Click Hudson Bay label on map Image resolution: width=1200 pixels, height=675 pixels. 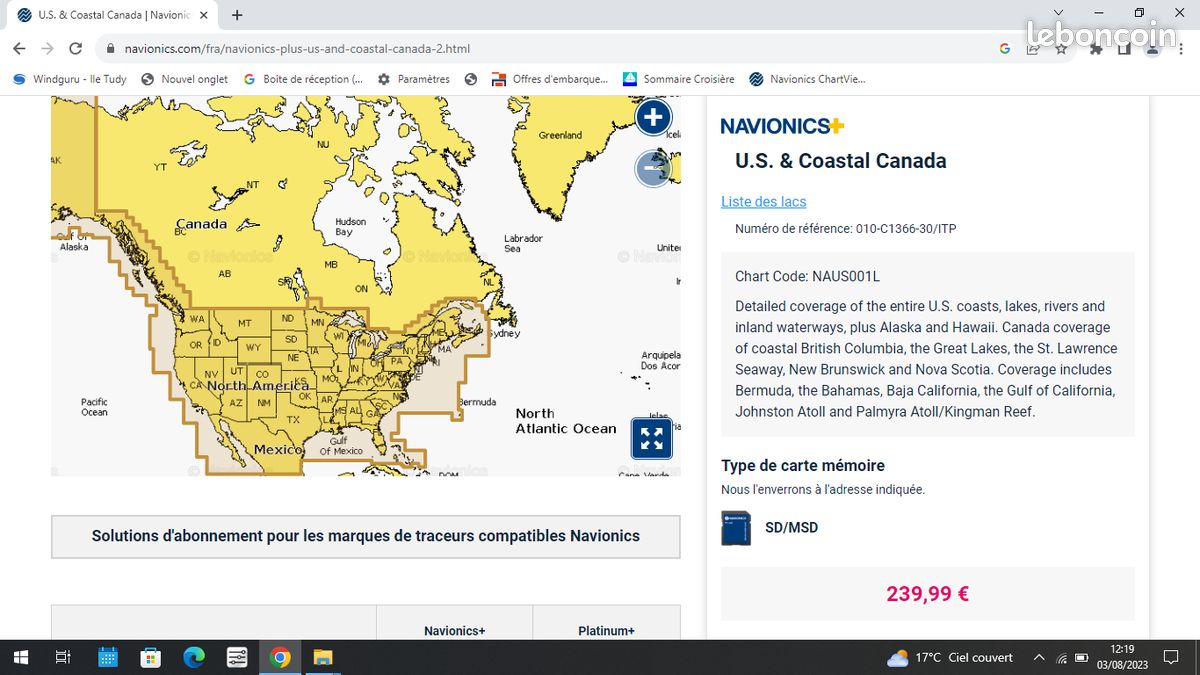[350, 227]
